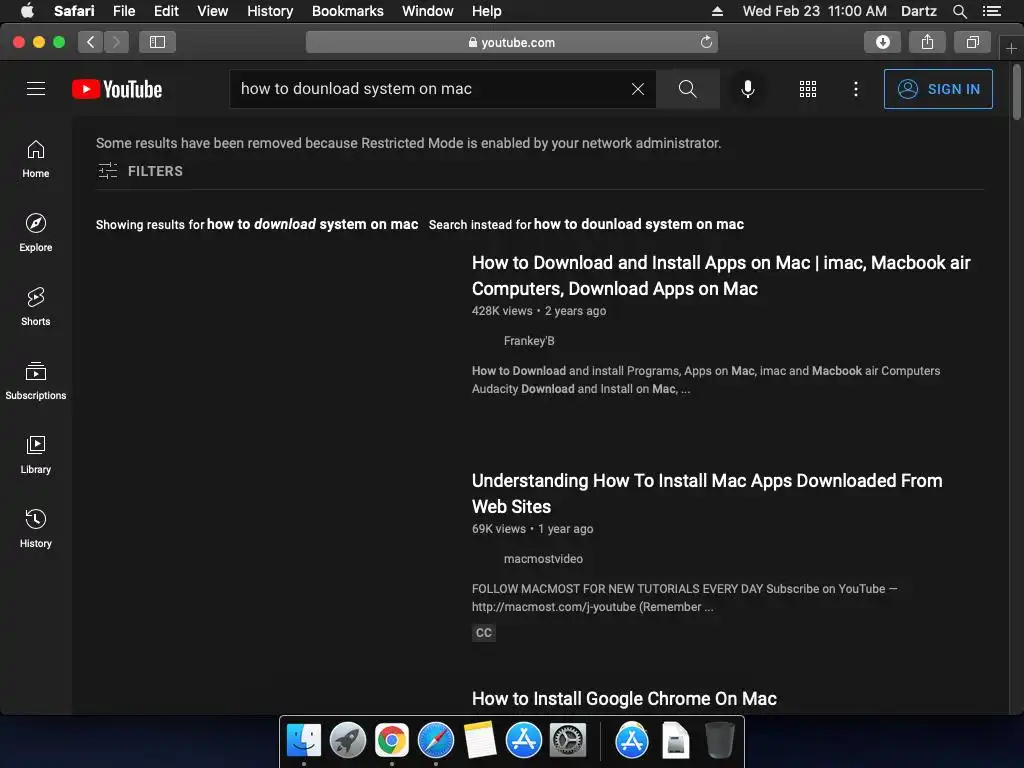Reload page with the refresh icon
Viewport: 1024px width, 768px height.
point(706,42)
